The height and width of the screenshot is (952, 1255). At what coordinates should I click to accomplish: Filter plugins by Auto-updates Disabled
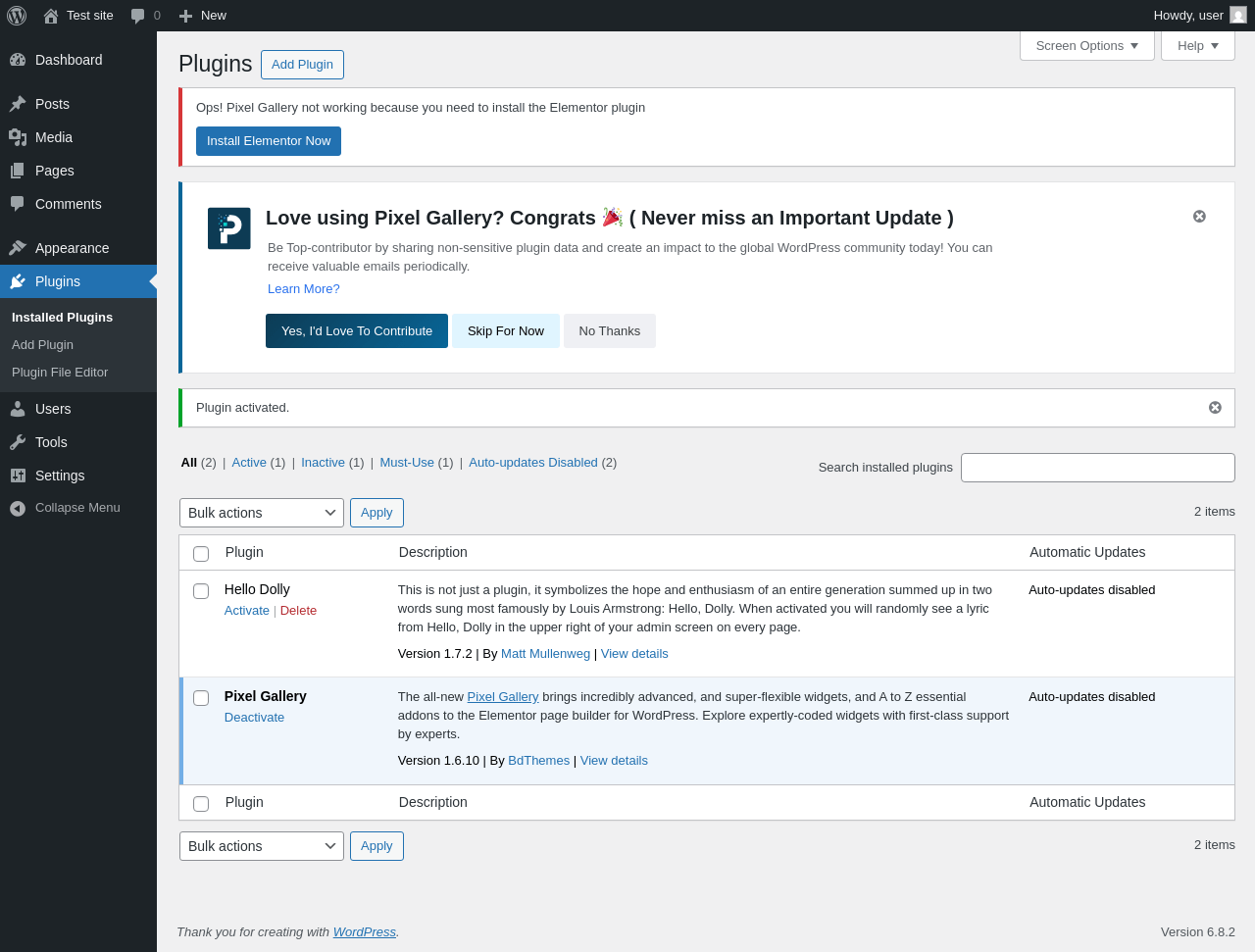(x=533, y=463)
